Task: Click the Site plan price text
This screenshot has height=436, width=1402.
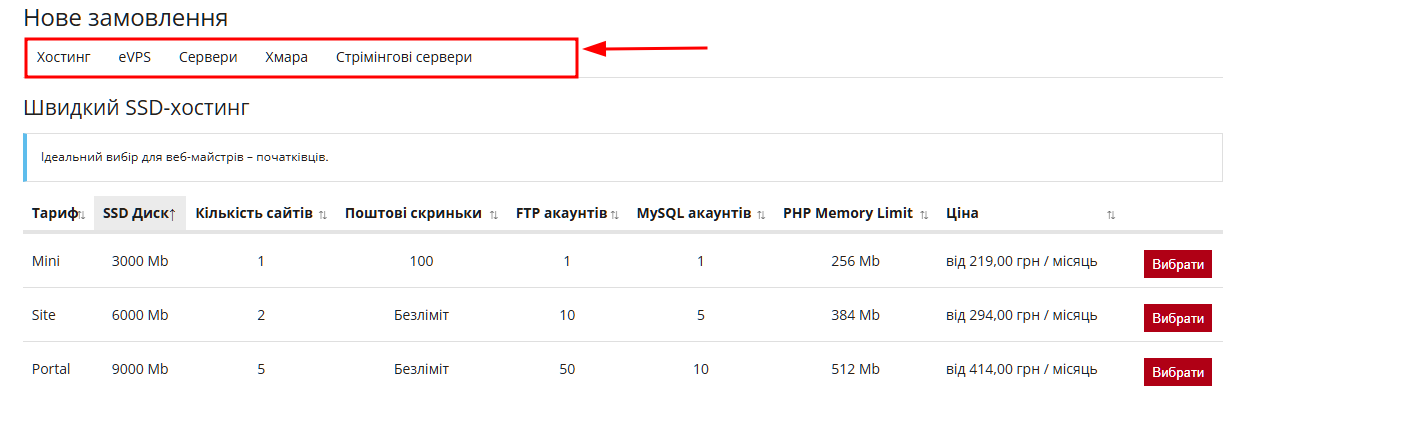Action: click(x=1021, y=315)
